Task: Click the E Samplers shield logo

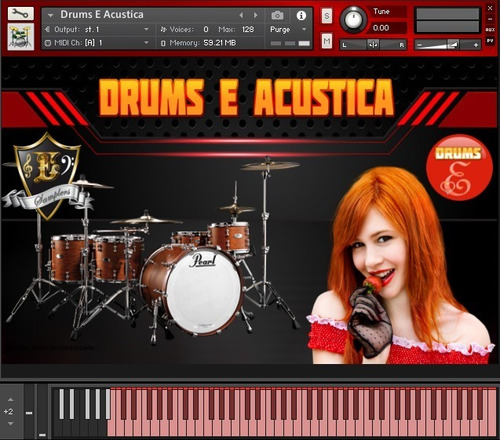Action: pyautogui.click(x=47, y=176)
